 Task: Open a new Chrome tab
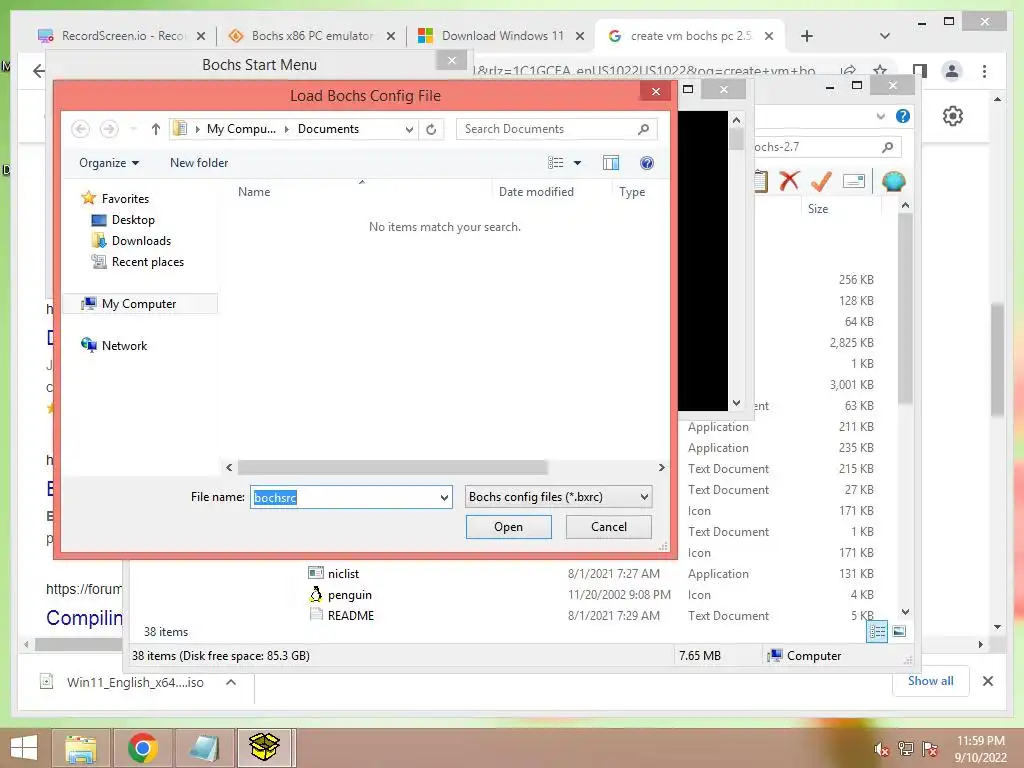pos(807,36)
